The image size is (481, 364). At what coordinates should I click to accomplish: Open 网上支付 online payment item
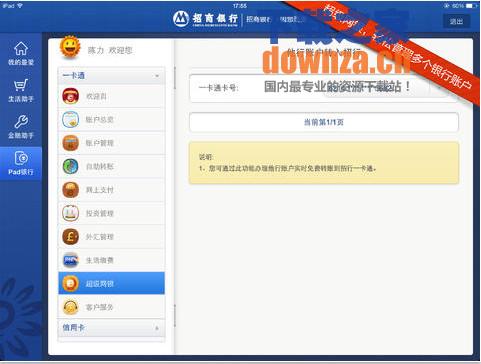click(x=111, y=190)
